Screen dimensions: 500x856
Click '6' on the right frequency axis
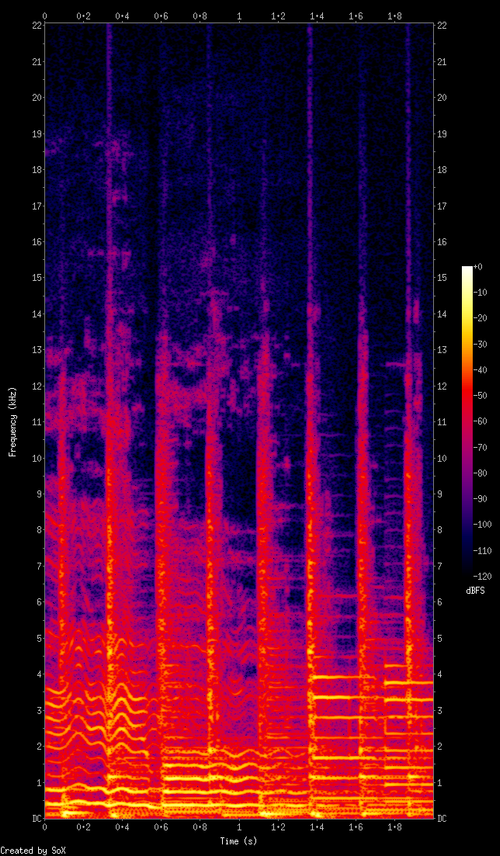439,602
